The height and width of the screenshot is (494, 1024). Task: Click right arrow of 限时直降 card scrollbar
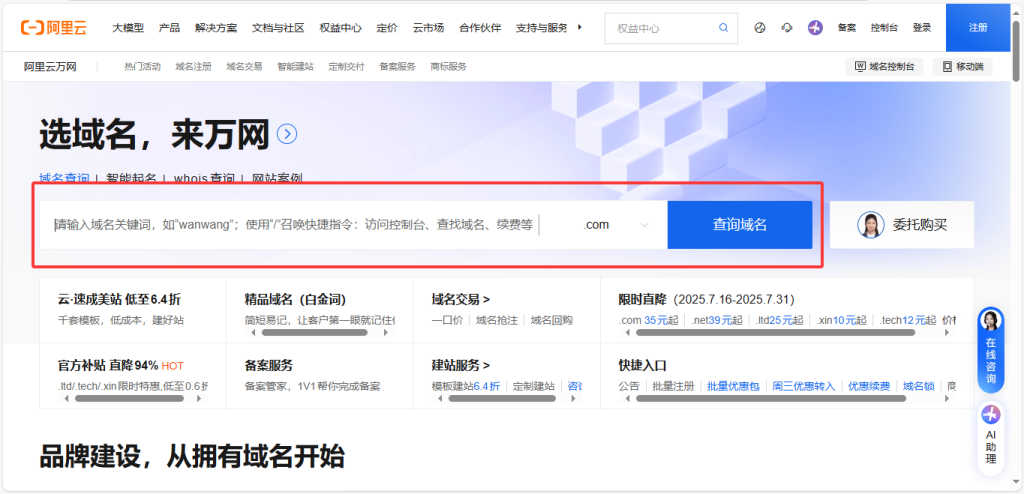coord(947,333)
